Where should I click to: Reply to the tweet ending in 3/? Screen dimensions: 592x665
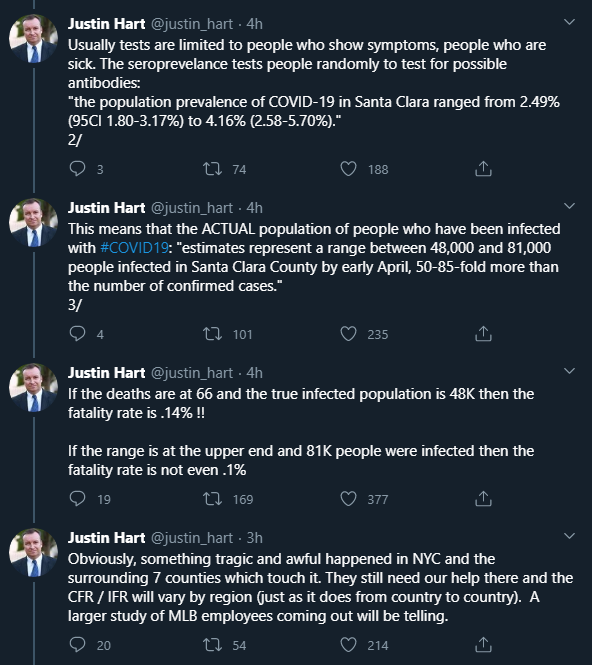(x=77, y=334)
